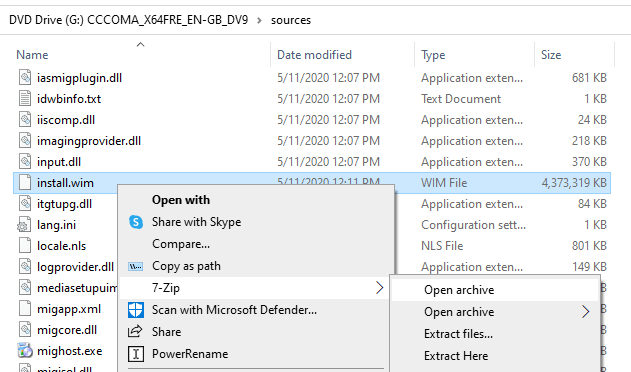Viewport: 631px width, 372px height.
Task: Expand second Open archive submenu arrow
Action: pyautogui.click(x=586, y=312)
